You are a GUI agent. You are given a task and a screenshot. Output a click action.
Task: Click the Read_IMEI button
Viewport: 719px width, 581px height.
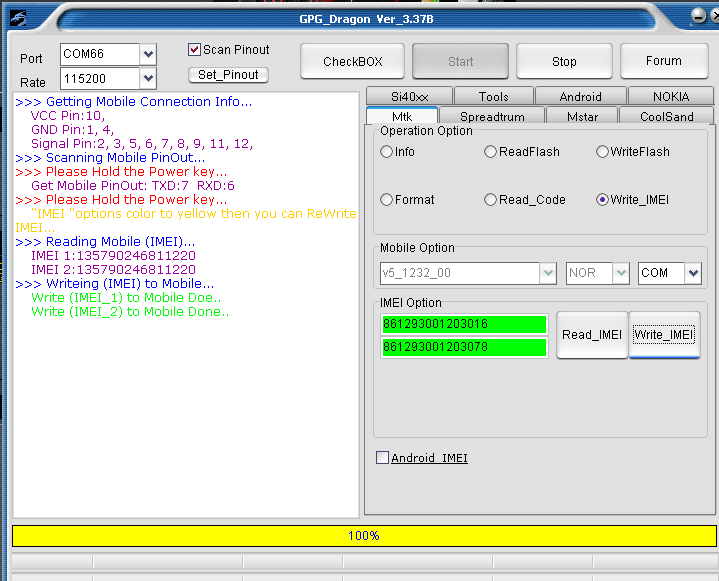tap(592, 335)
